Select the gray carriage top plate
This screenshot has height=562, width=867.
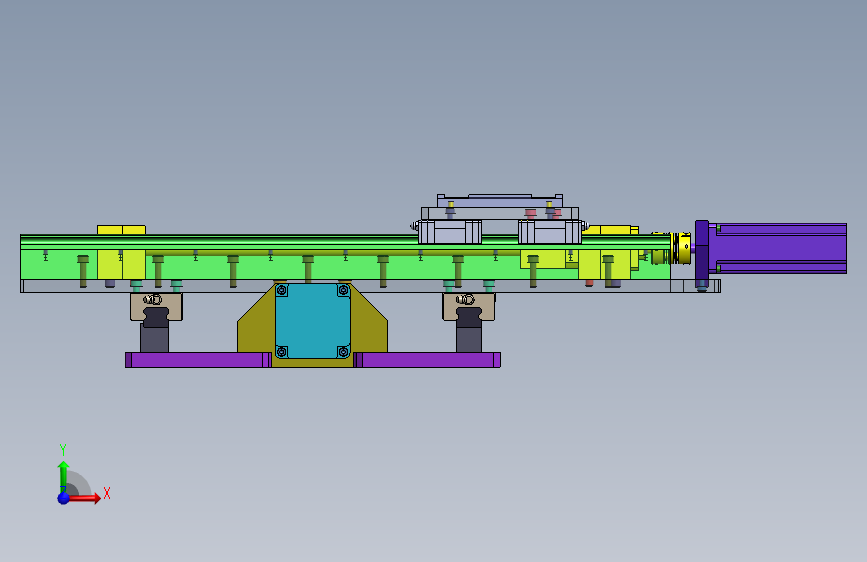point(500,200)
